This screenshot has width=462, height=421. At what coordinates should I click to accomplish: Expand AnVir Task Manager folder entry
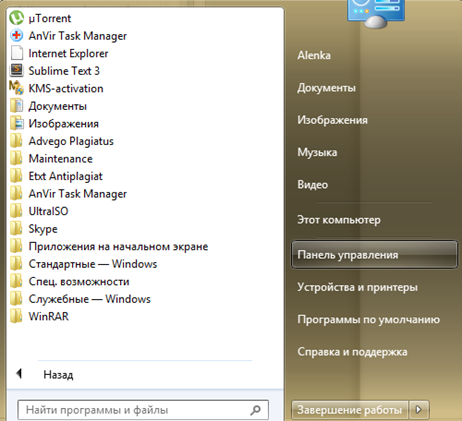(x=78, y=194)
